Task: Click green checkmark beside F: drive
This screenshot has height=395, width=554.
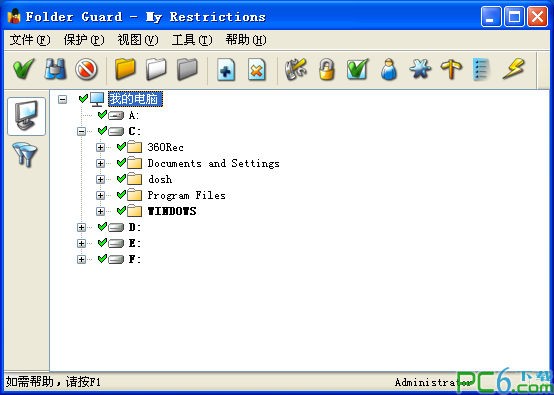Action: tap(102, 258)
